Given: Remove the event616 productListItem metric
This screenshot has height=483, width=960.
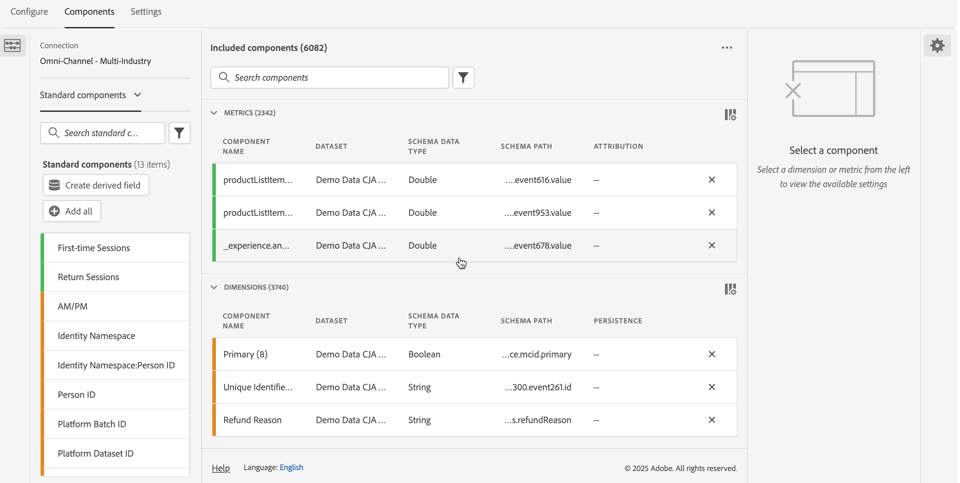Looking at the screenshot, I should [712, 180].
